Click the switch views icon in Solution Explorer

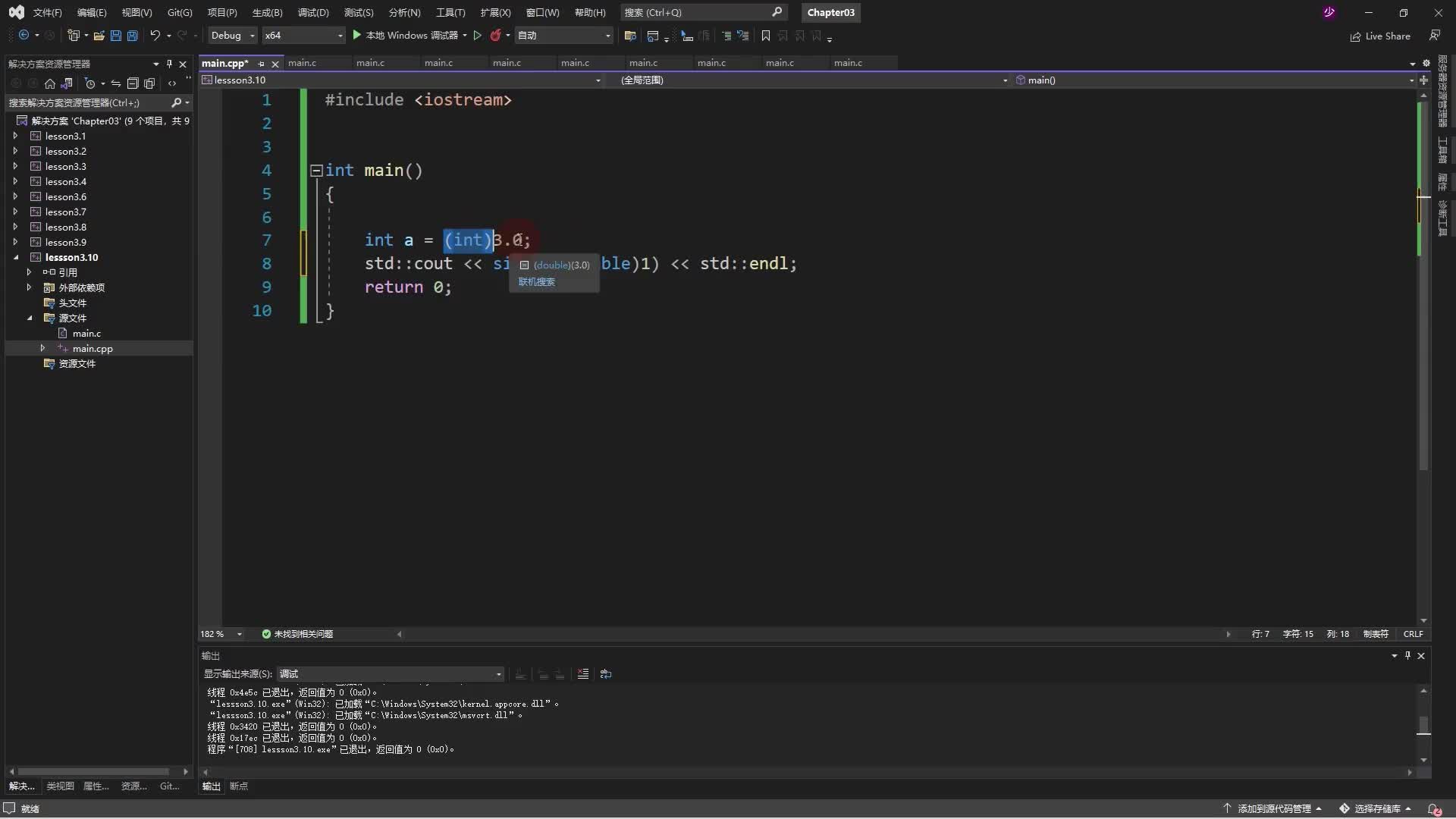click(67, 83)
